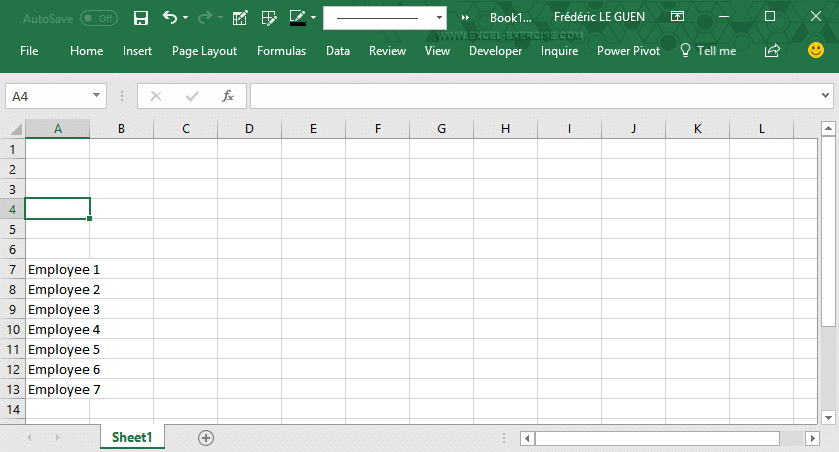Open the Power Pivot tab
This screenshot has height=452, width=839.
(629, 51)
